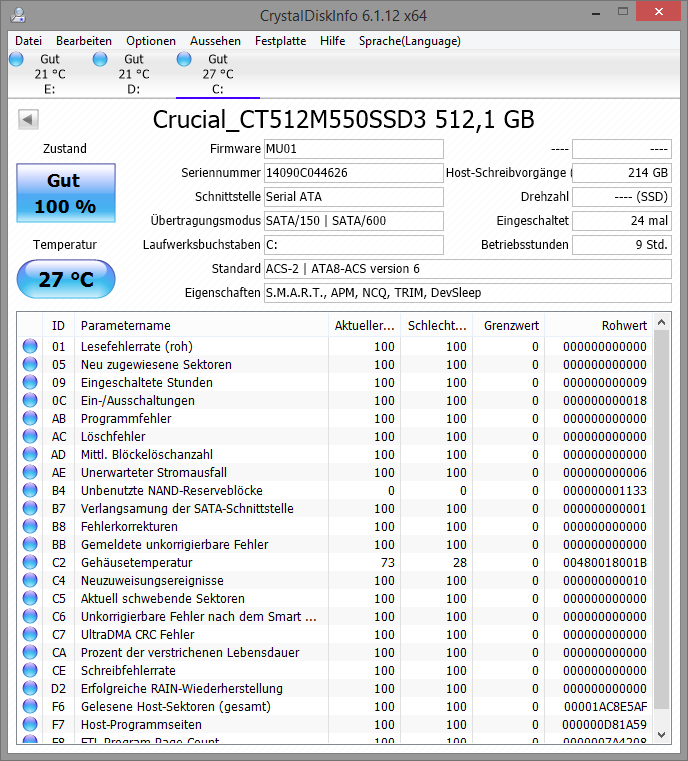Click the Standard field ACS-2
The width and height of the screenshot is (688, 761).
pos(468,269)
